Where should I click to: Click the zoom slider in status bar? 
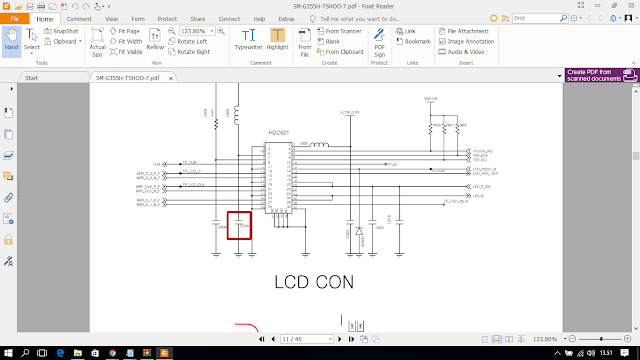click(x=600, y=339)
